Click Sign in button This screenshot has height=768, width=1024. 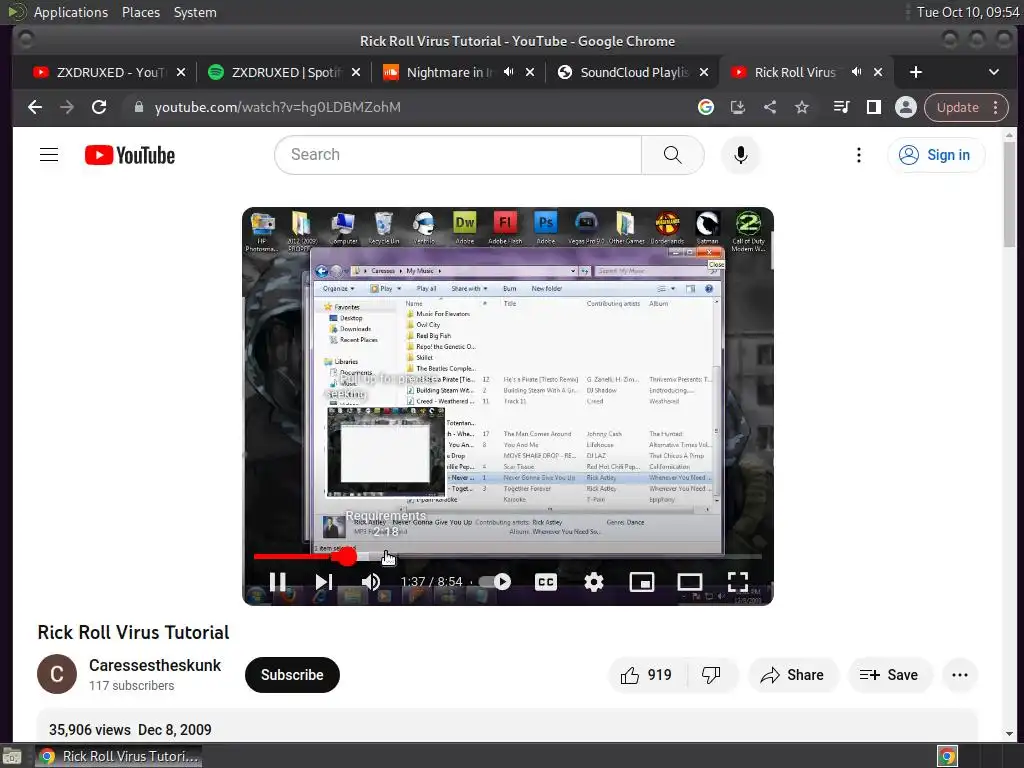(x=936, y=155)
